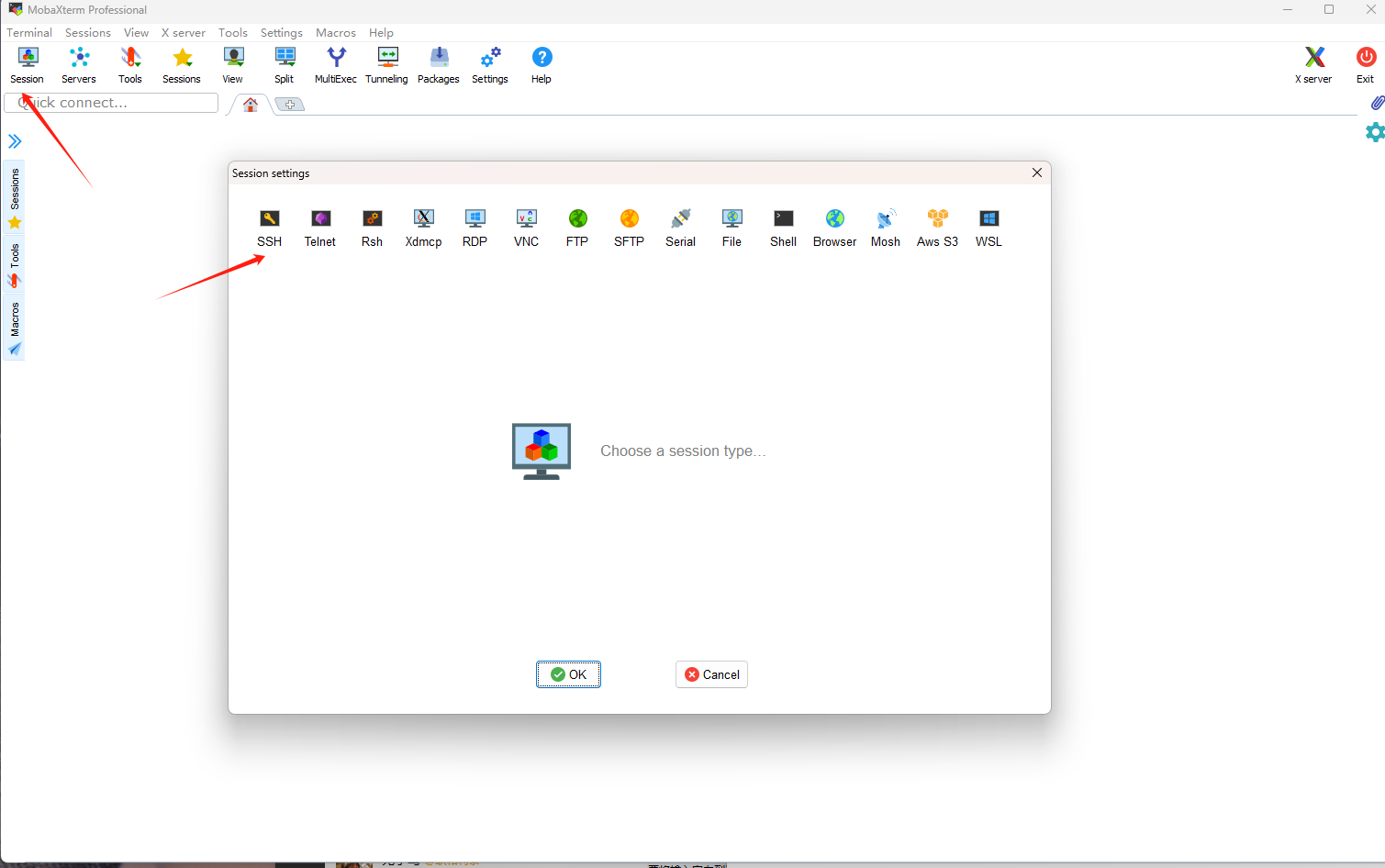The width and height of the screenshot is (1385, 868).
Task: Open the Tools toolbar icon
Action: [130, 65]
